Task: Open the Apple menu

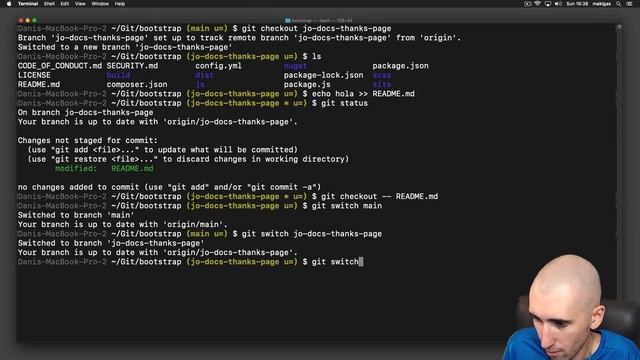Action: pyautogui.click(x=9, y=4)
